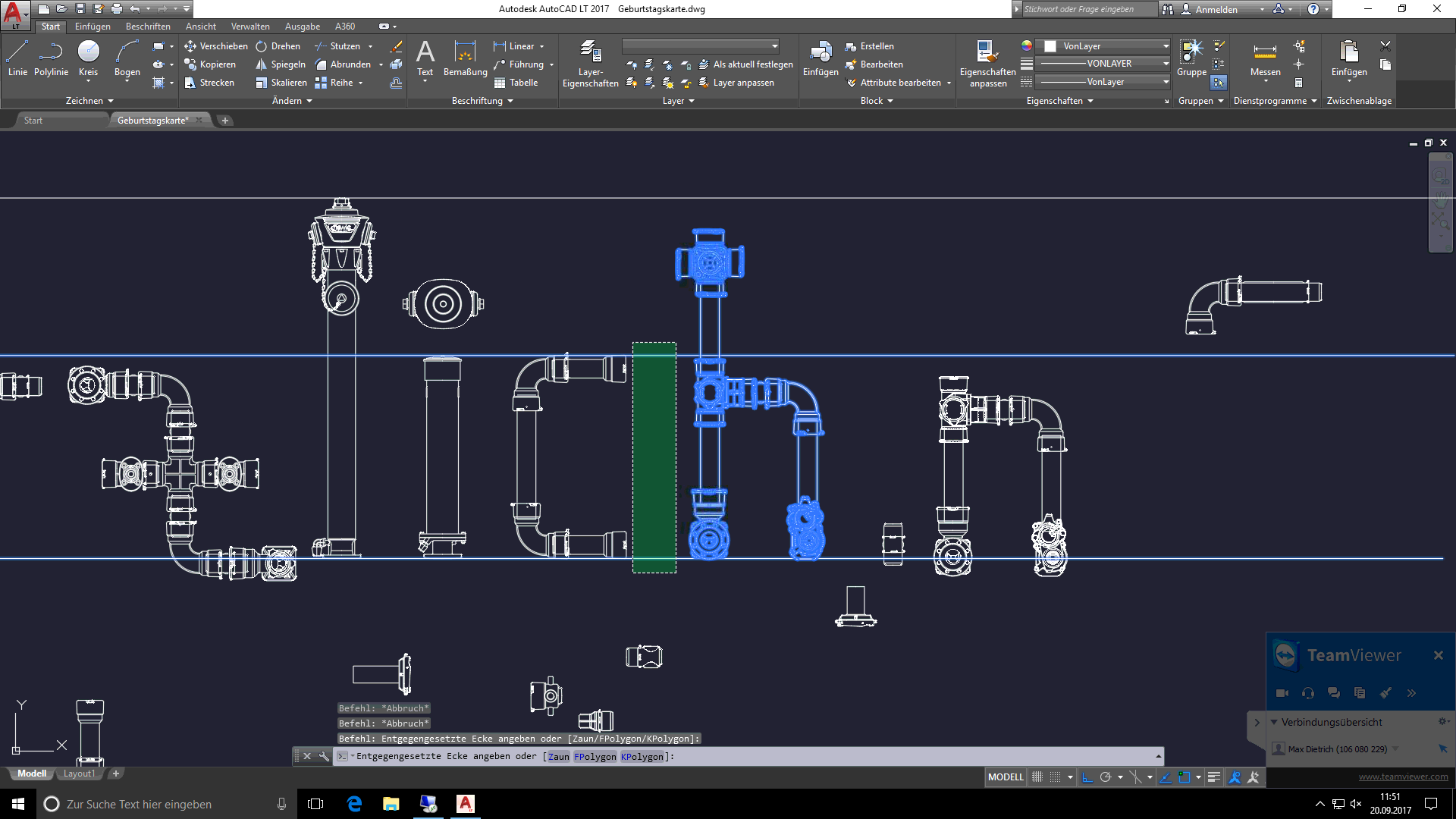Click the Verschieben move tool

(x=216, y=46)
